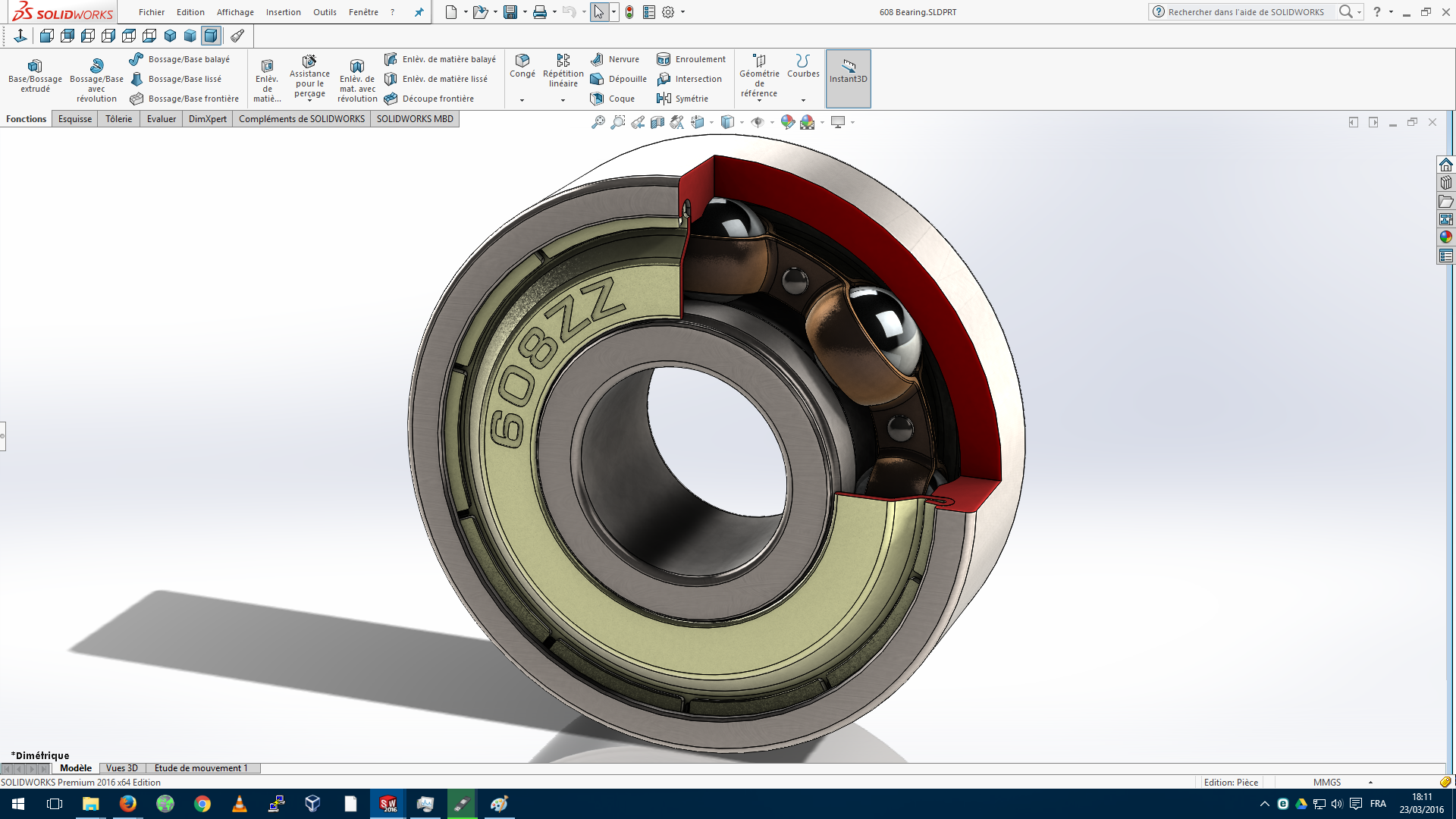Viewport: 1456px width, 819px height.
Task: Toggle shaded with edges display mode
Action: [211, 36]
